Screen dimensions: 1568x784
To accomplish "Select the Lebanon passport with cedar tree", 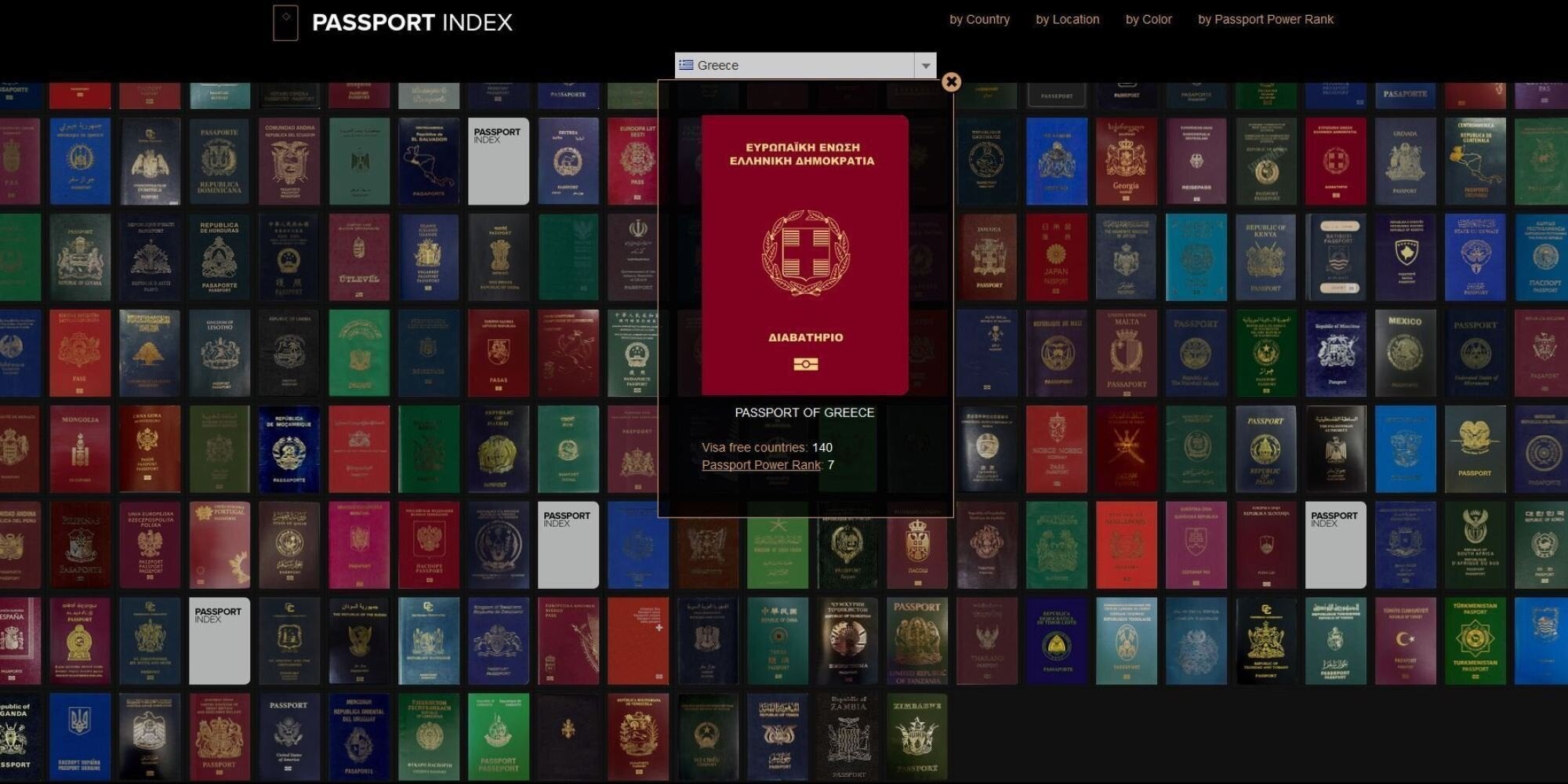I will pos(149,354).
